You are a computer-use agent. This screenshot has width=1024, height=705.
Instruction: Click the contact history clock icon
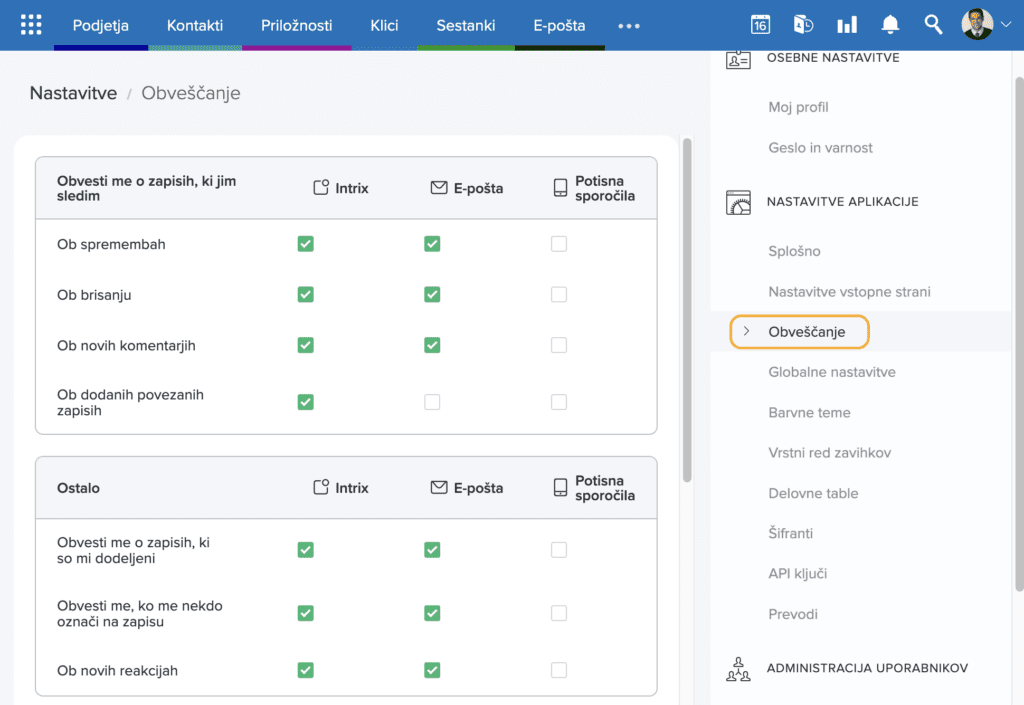tap(803, 25)
